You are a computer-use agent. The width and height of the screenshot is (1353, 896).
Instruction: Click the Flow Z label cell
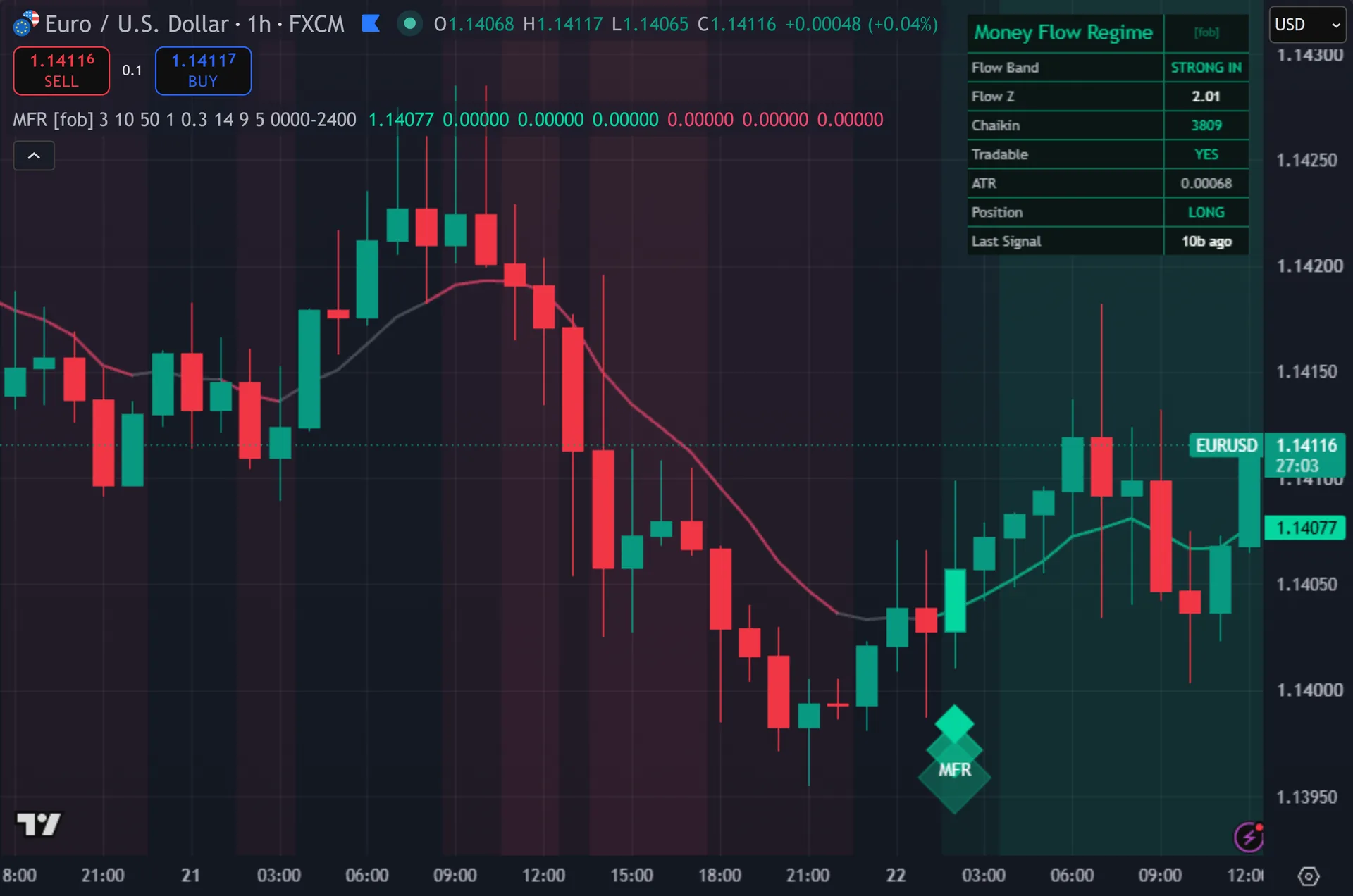1065,97
